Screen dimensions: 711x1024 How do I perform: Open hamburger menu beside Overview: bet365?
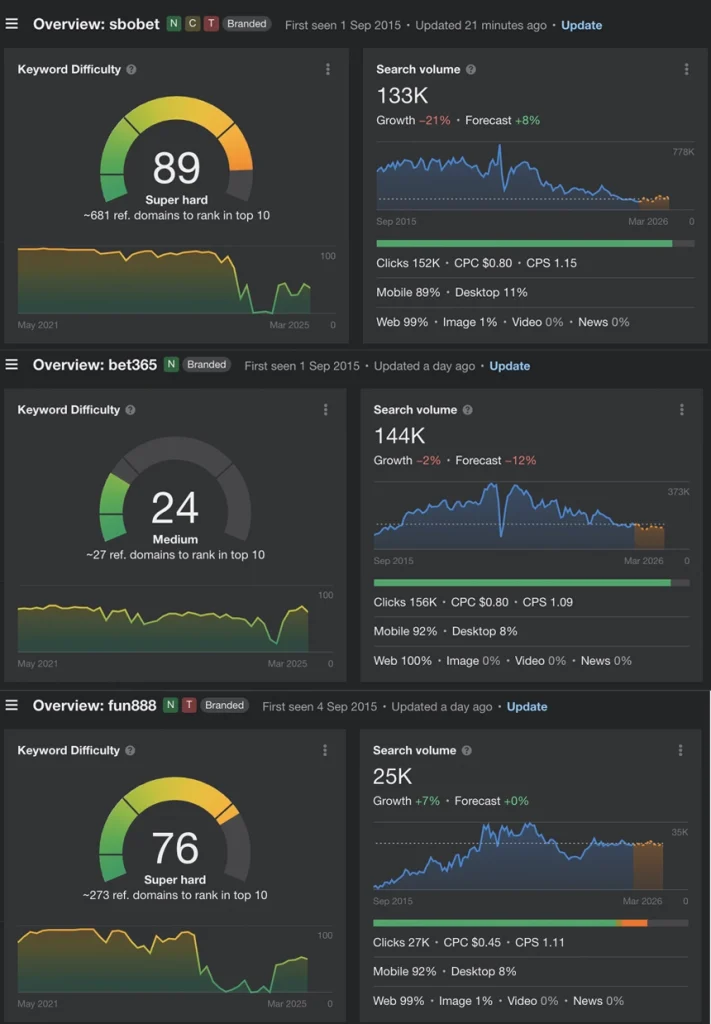(x=12, y=365)
